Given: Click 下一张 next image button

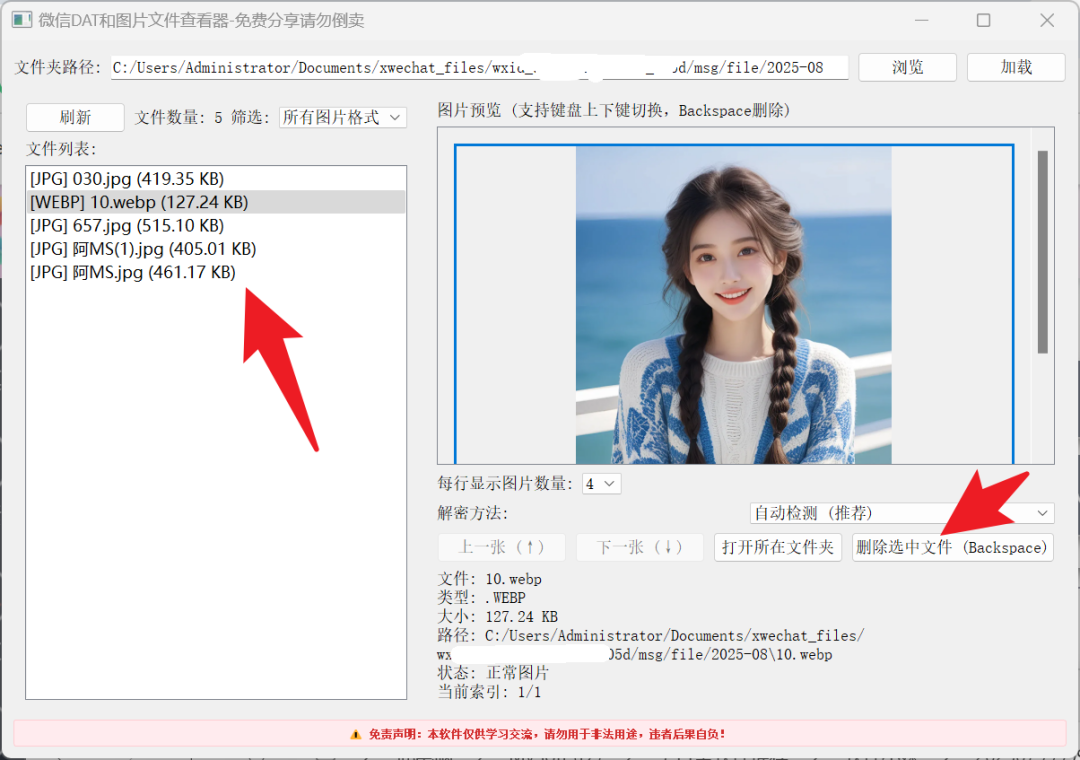Looking at the screenshot, I should coord(639,547).
